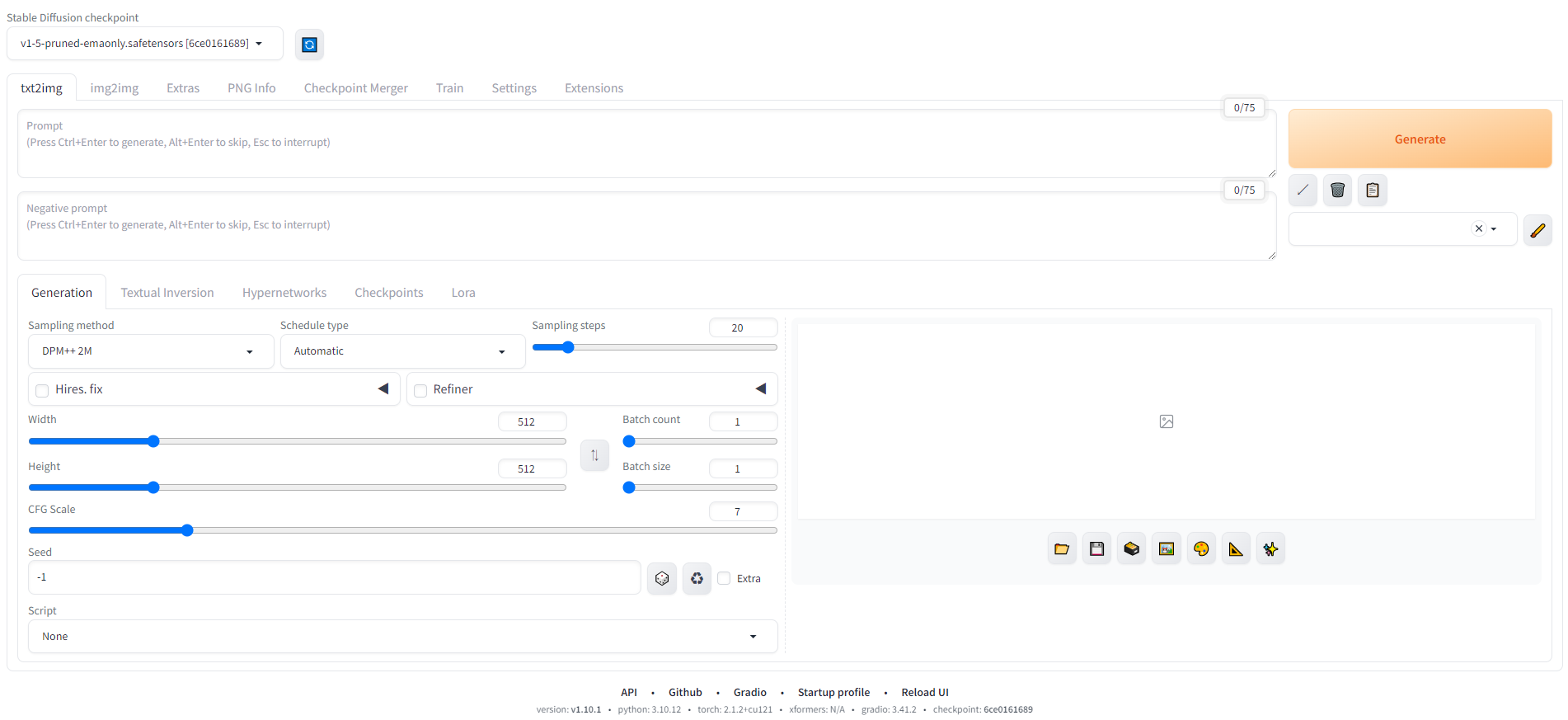Image resolution: width=1568 pixels, height=720 pixels.
Task: Adjust the Width slider
Action: [297, 441]
